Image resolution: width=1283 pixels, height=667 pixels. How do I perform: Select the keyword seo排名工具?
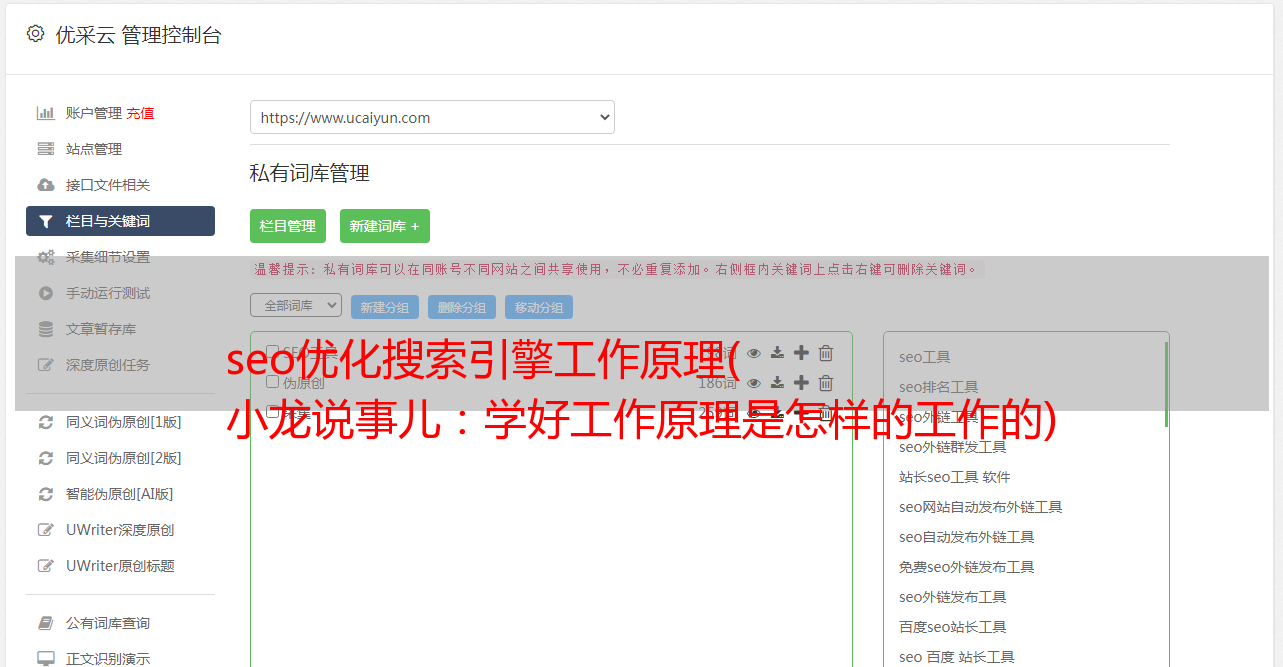[x=939, y=387]
